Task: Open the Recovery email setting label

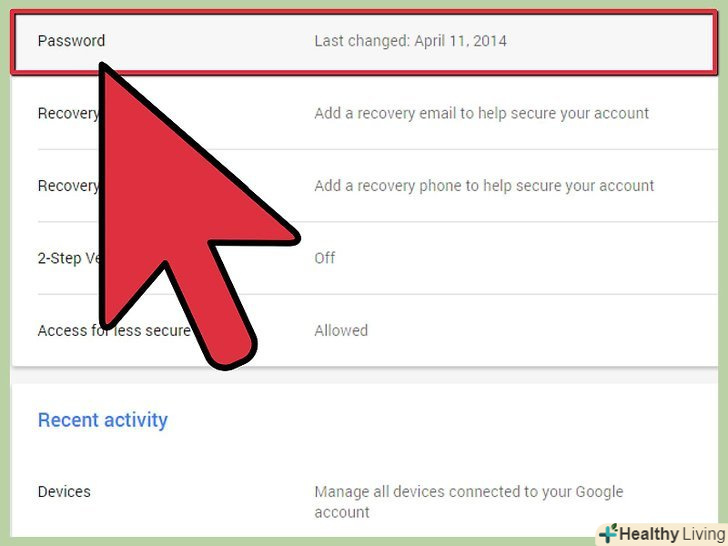Action: coord(68,113)
